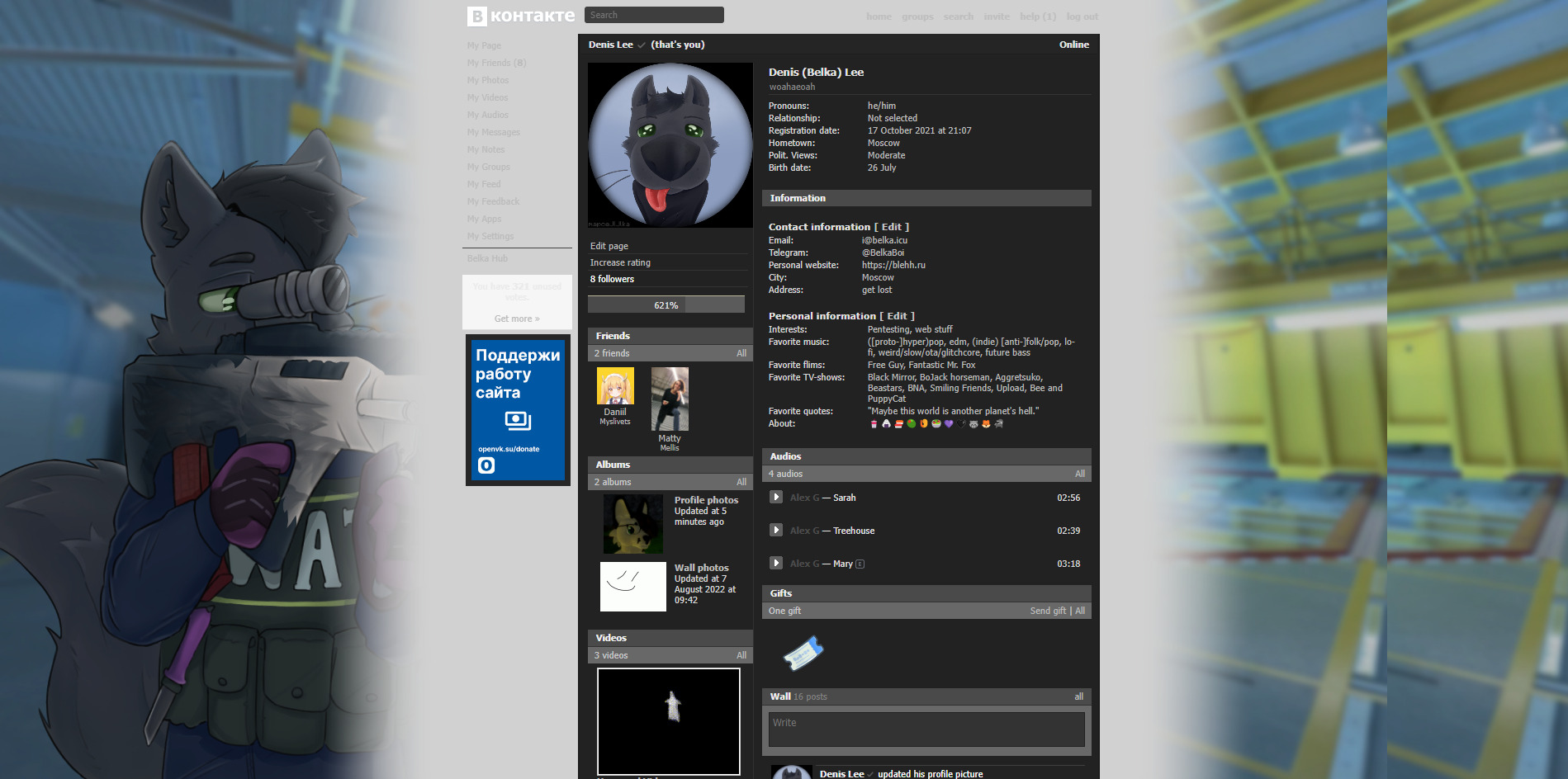This screenshot has height=779, width=1568.
Task: Open Daniil's friend avatar
Action: pyautogui.click(x=615, y=385)
